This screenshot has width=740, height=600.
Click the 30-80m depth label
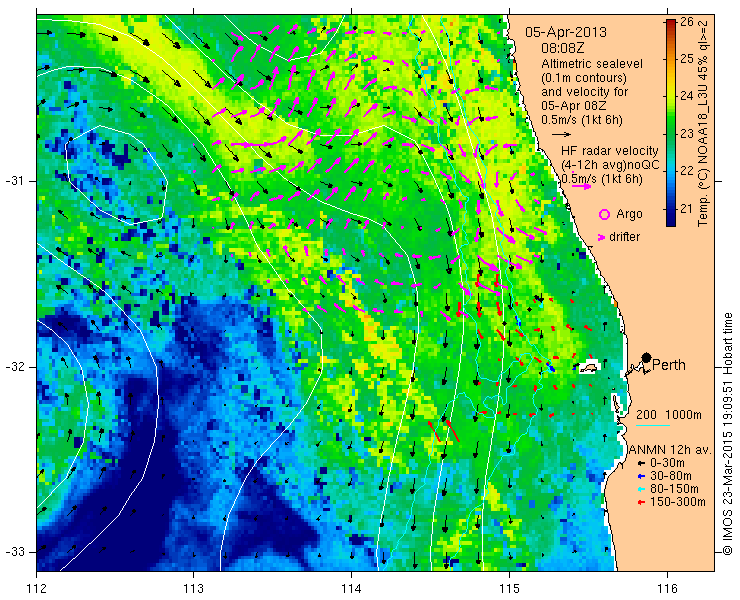[671, 476]
